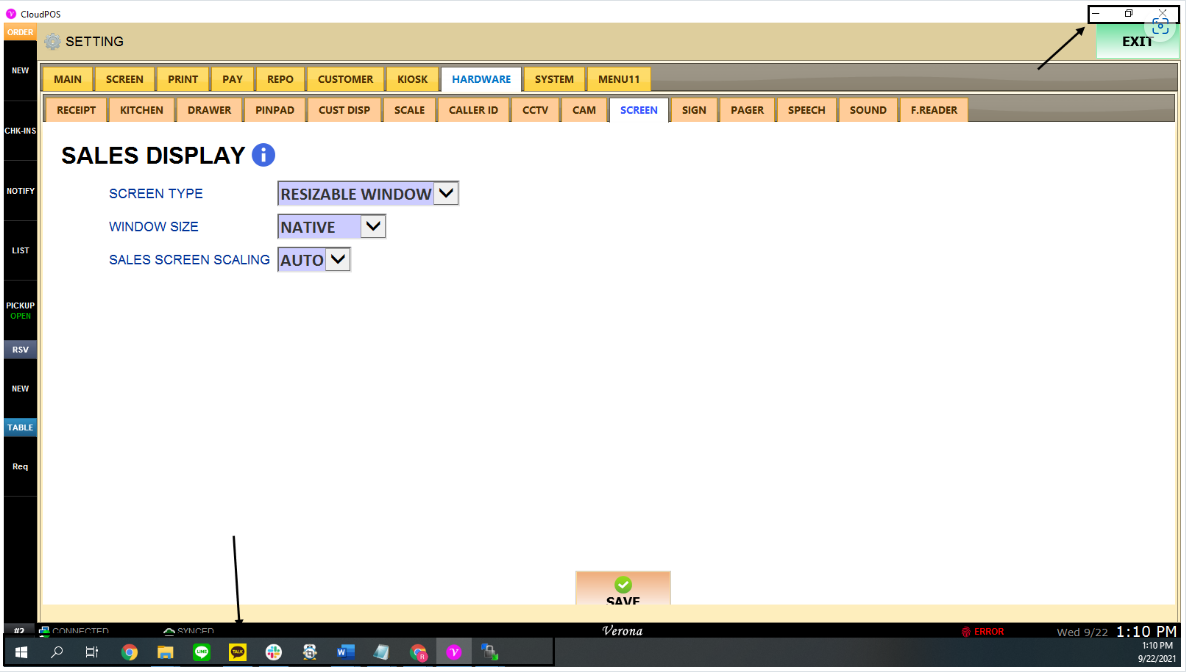Switch to the MAIN settings tab

(67, 79)
